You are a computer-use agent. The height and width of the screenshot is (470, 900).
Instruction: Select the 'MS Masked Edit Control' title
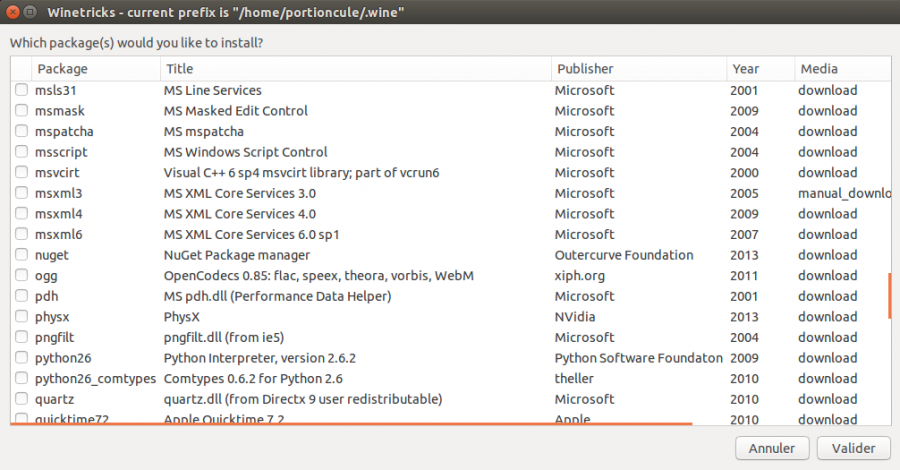coord(235,111)
